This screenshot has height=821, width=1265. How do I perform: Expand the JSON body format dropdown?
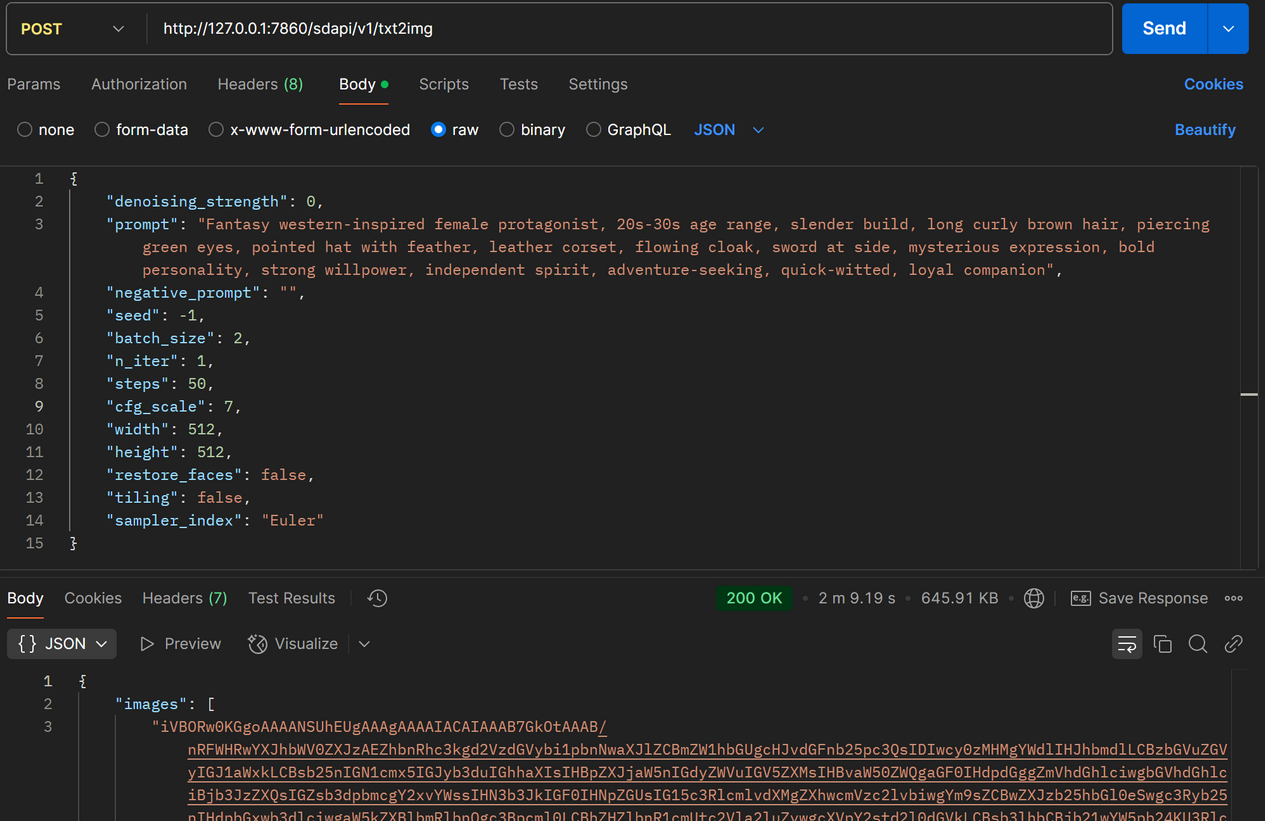[x=729, y=130]
